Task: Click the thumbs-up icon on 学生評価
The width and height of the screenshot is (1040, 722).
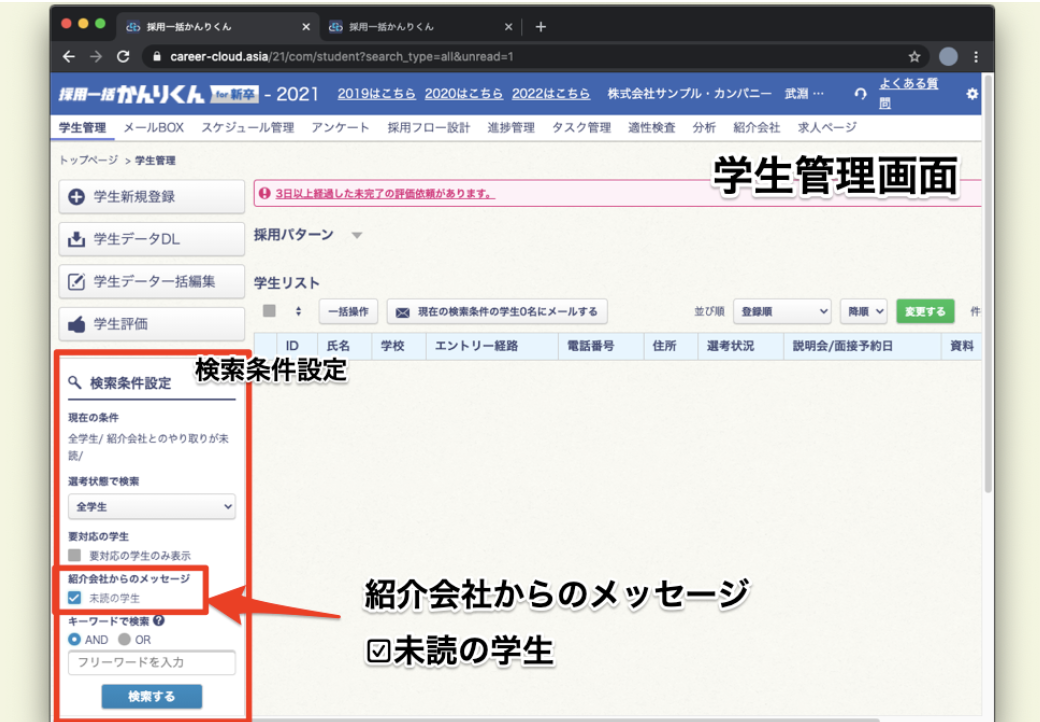Action: pyautogui.click(x=76, y=324)
